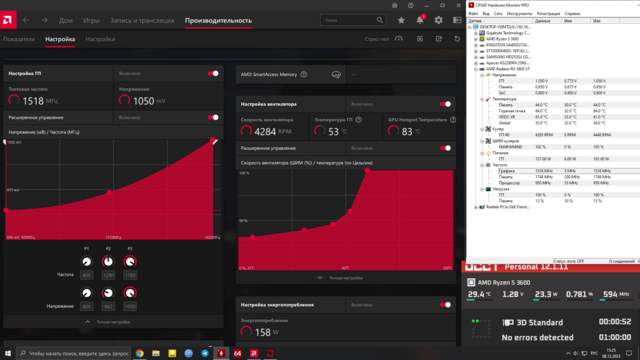The image size is (640, 360).
Task: Click the P2 voltage knob
Action: pos(108,293)
